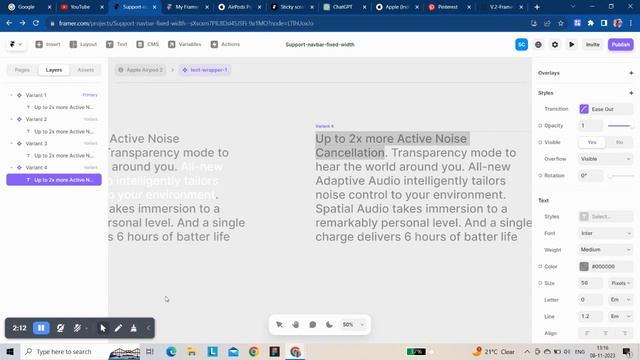The width and height of the screenshot is (640, 360).
Task: Adjust the Rotation slider
Action: (620, 176)
